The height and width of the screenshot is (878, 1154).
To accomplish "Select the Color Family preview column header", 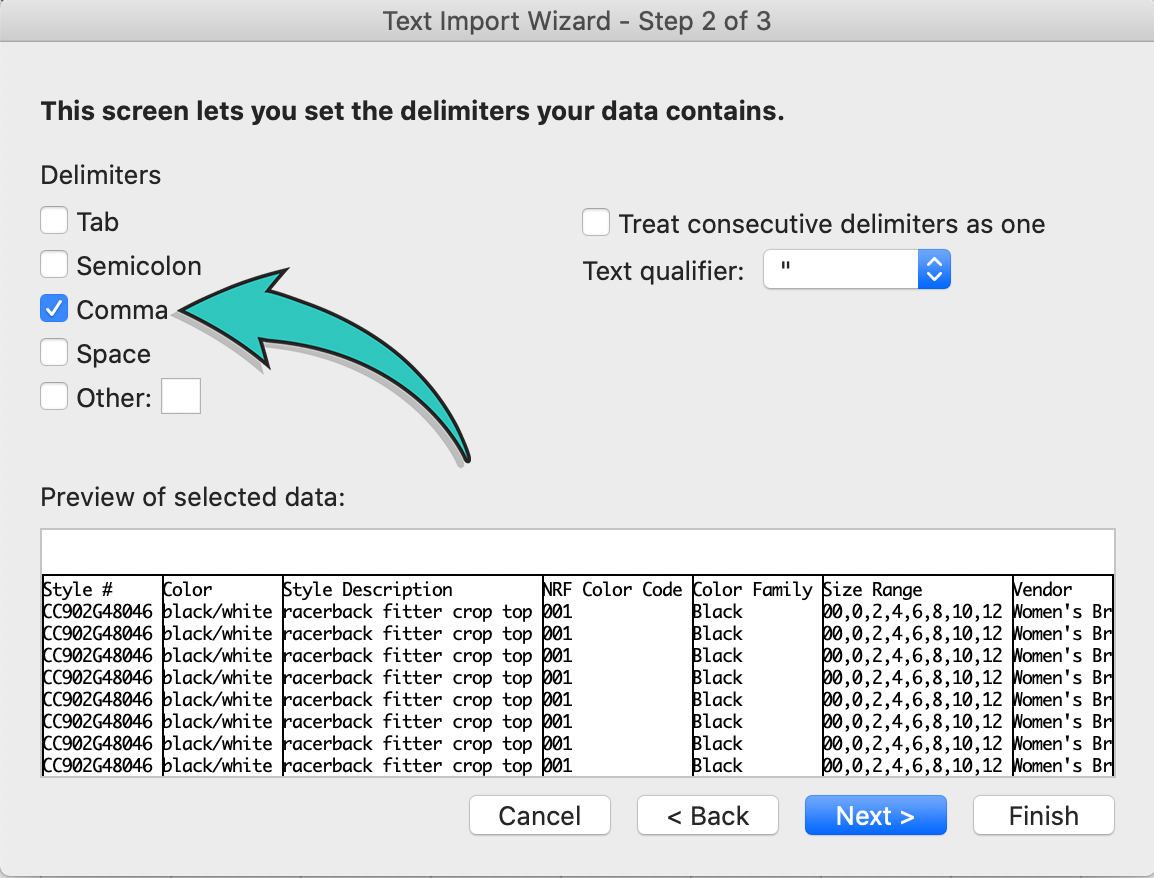I will [x=756, y=589].
